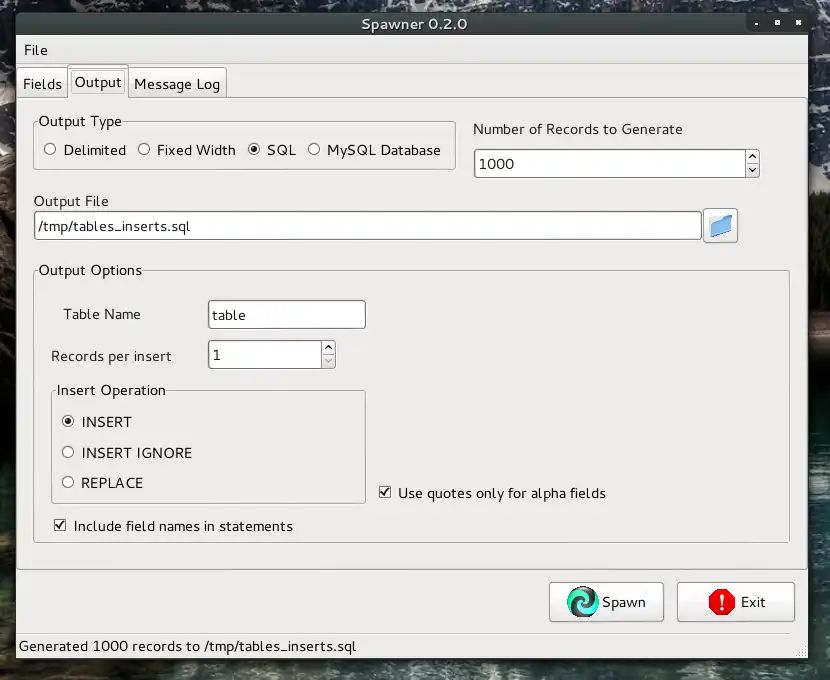The width and height of the screenshot is (830, 680).
Task: Minimize the Spawner window
Action: tap(756, 23)
